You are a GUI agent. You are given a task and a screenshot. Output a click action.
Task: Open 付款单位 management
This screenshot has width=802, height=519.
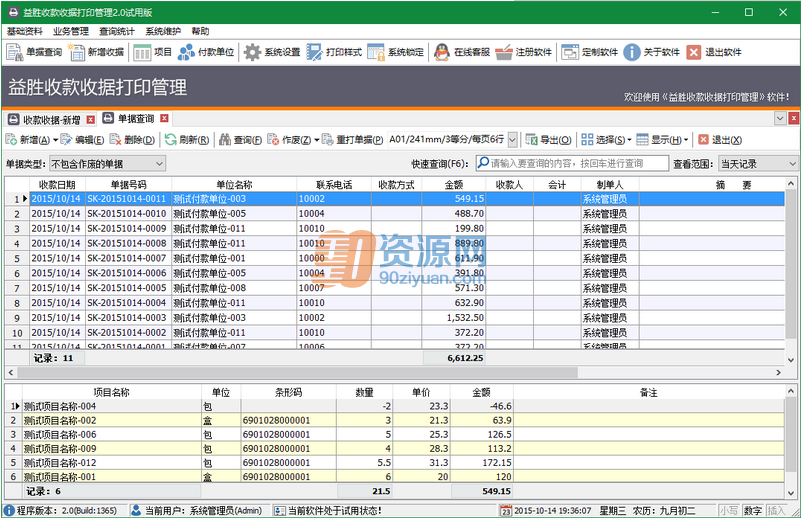[x=206, y=52]
